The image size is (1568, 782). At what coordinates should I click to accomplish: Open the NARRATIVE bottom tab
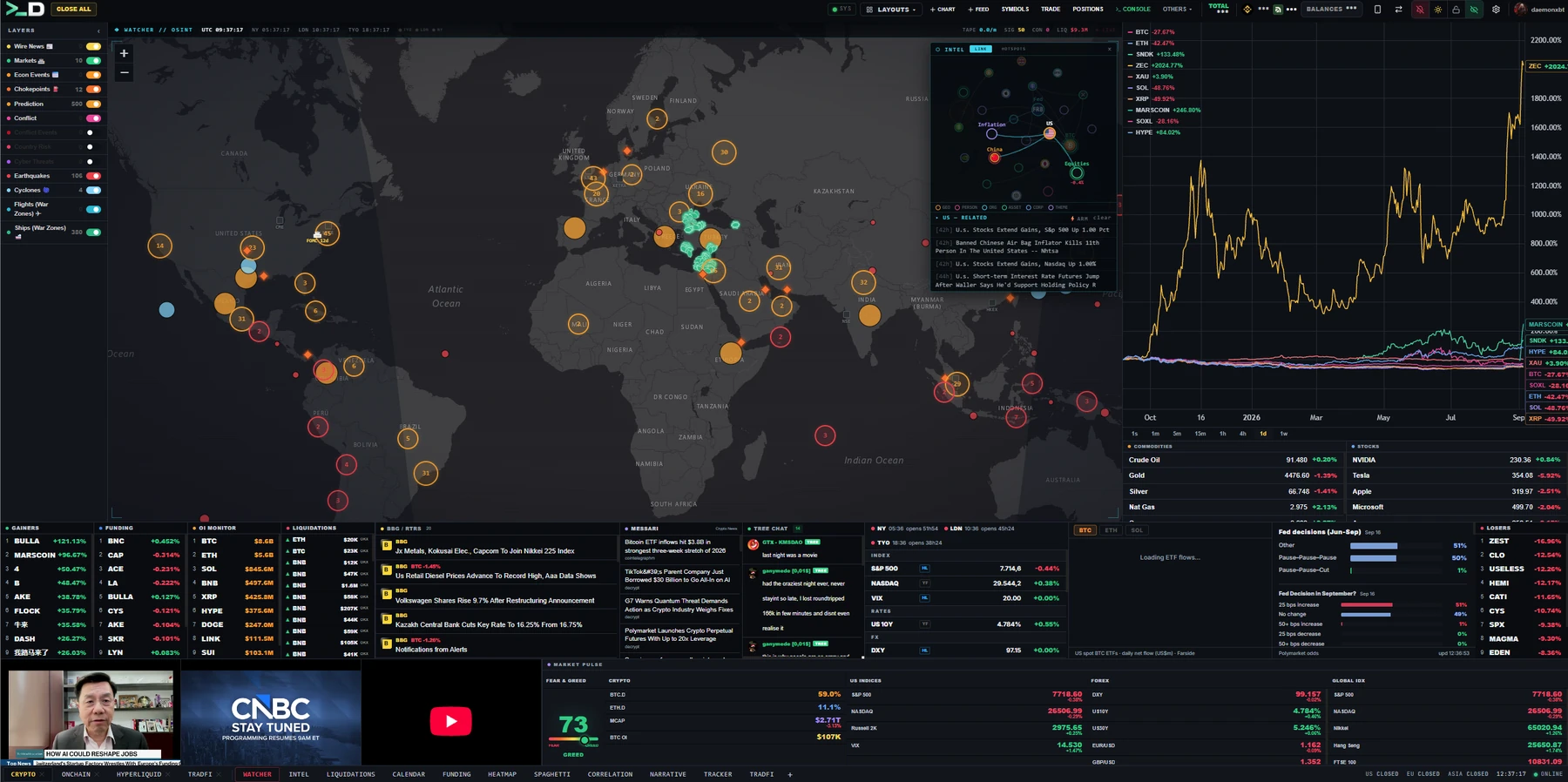667,774
